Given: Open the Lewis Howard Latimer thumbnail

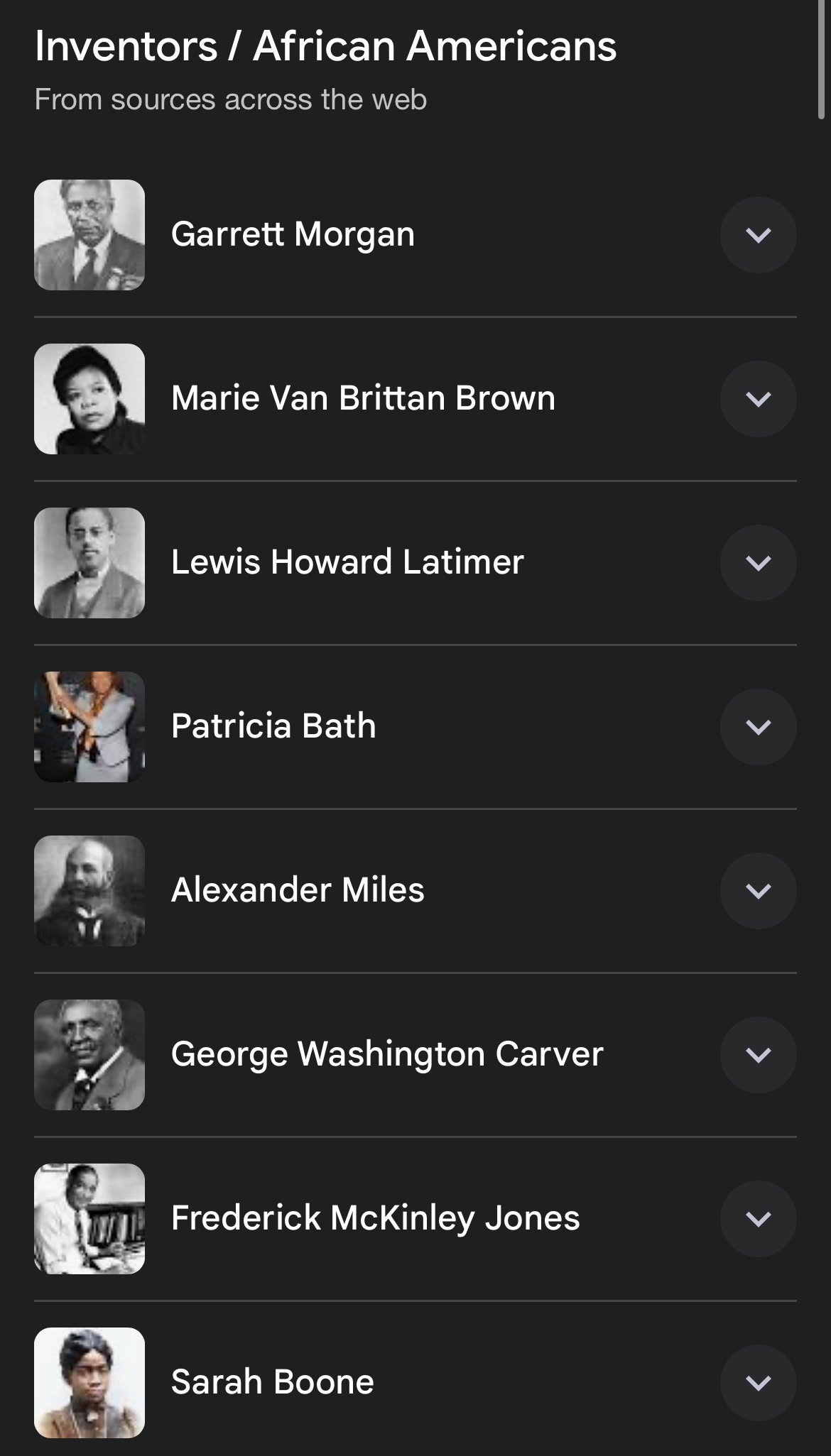Looking at the screenshot, I should pyautogui.click(x=89, y=563).
